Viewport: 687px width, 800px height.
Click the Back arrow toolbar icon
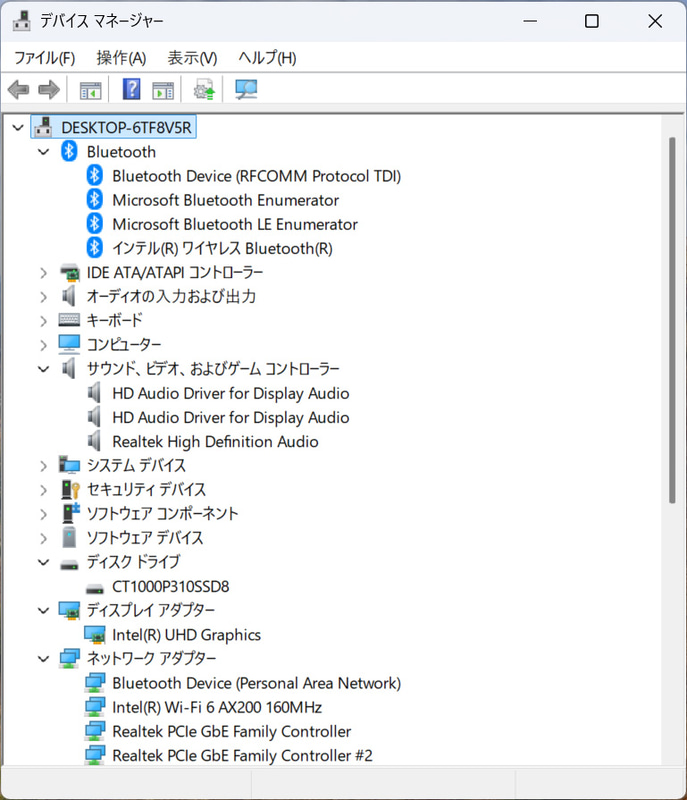click(19, 90)
